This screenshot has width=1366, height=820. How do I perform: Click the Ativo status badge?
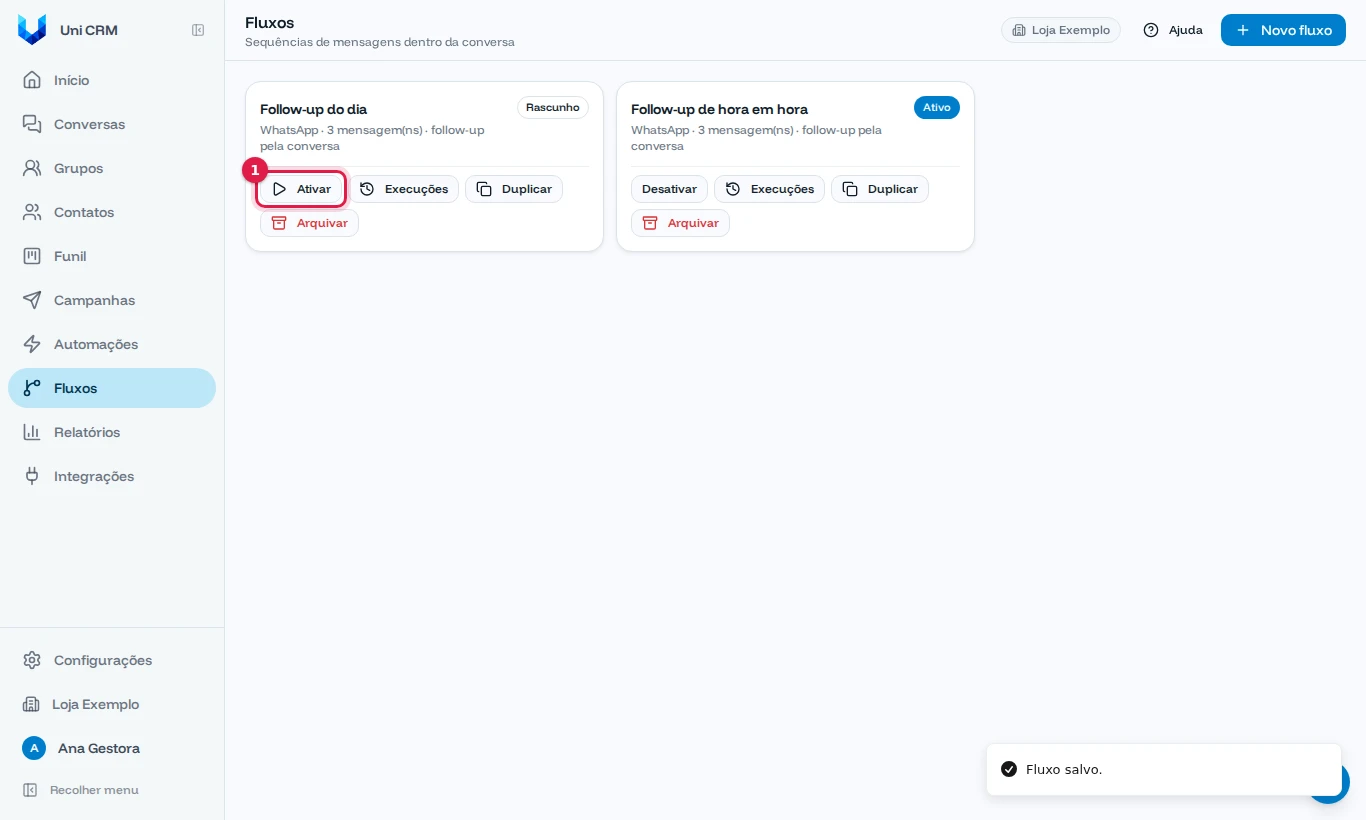937,108
